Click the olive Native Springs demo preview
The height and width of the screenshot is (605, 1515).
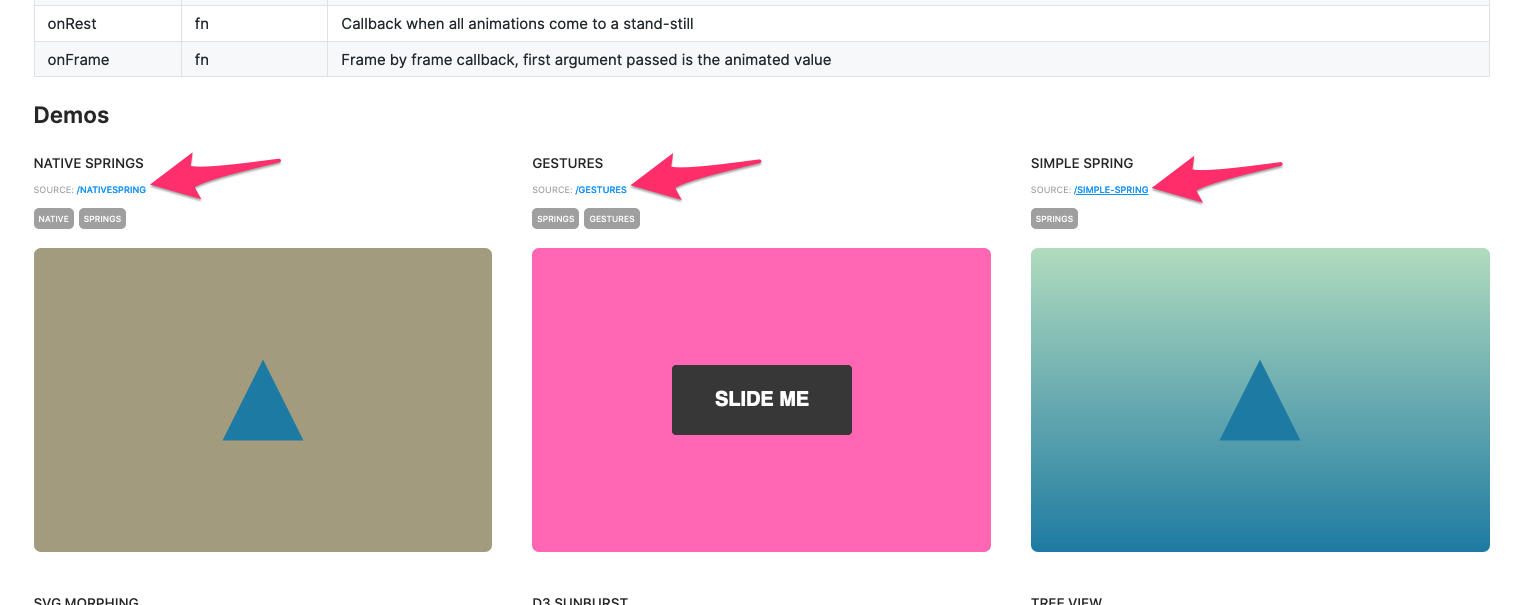click(x=262, y=300)
